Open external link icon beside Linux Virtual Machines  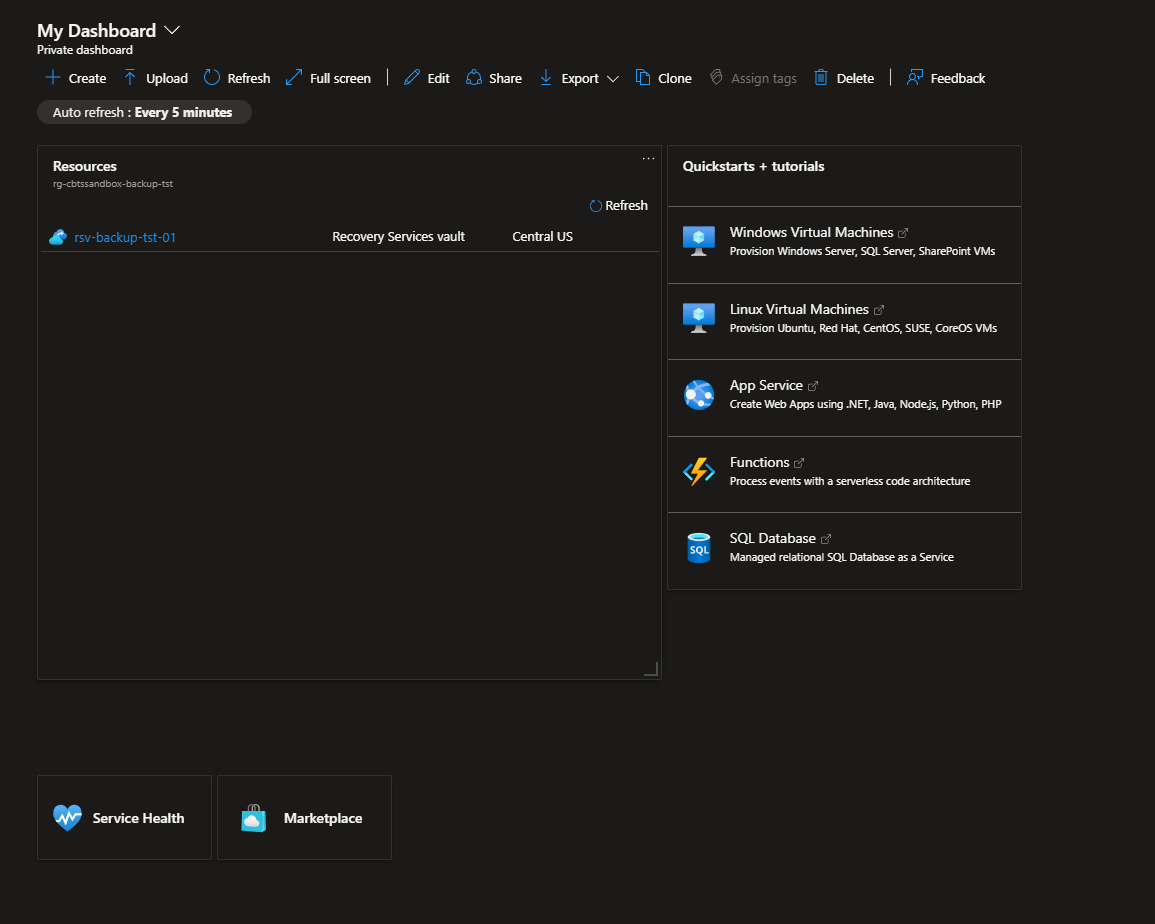pos(879,310)
